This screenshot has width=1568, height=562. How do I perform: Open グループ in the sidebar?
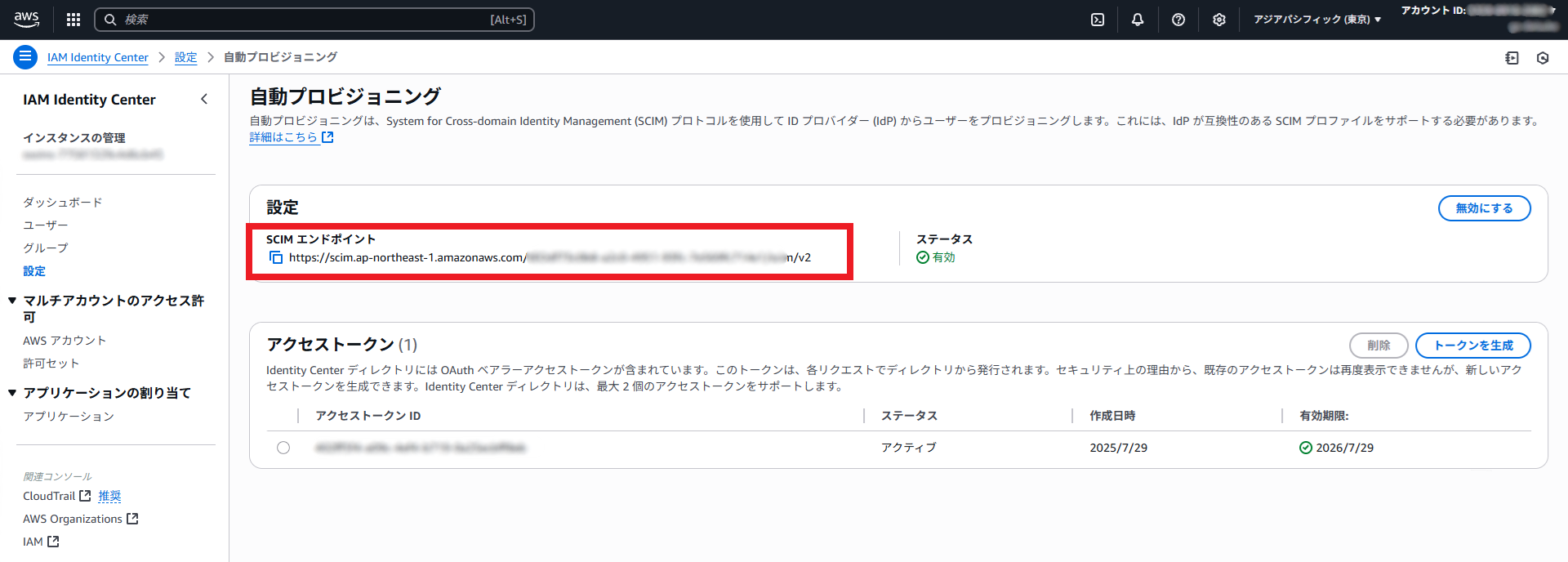46,248
